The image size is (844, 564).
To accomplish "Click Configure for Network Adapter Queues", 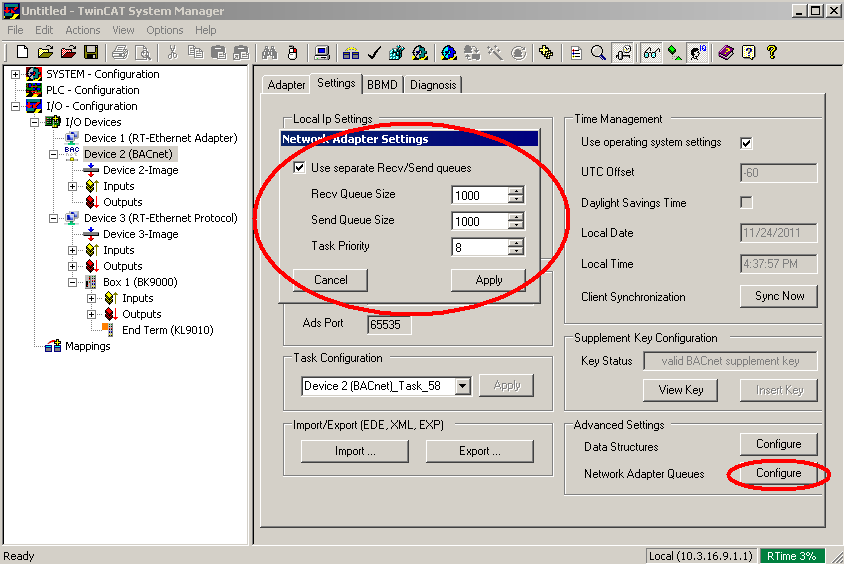I will 779,473.
